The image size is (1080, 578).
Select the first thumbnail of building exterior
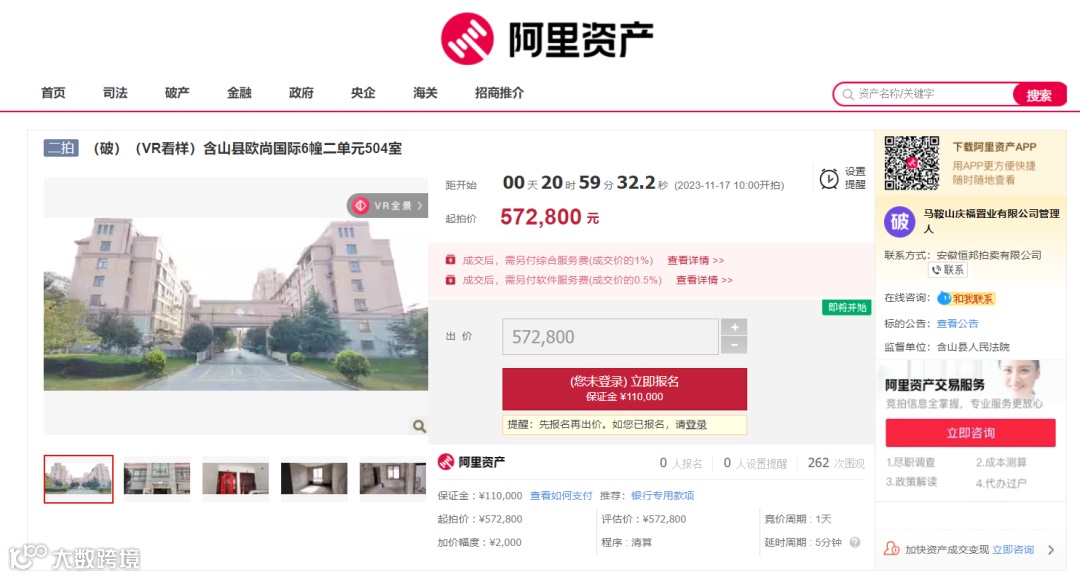pos(79,479)
